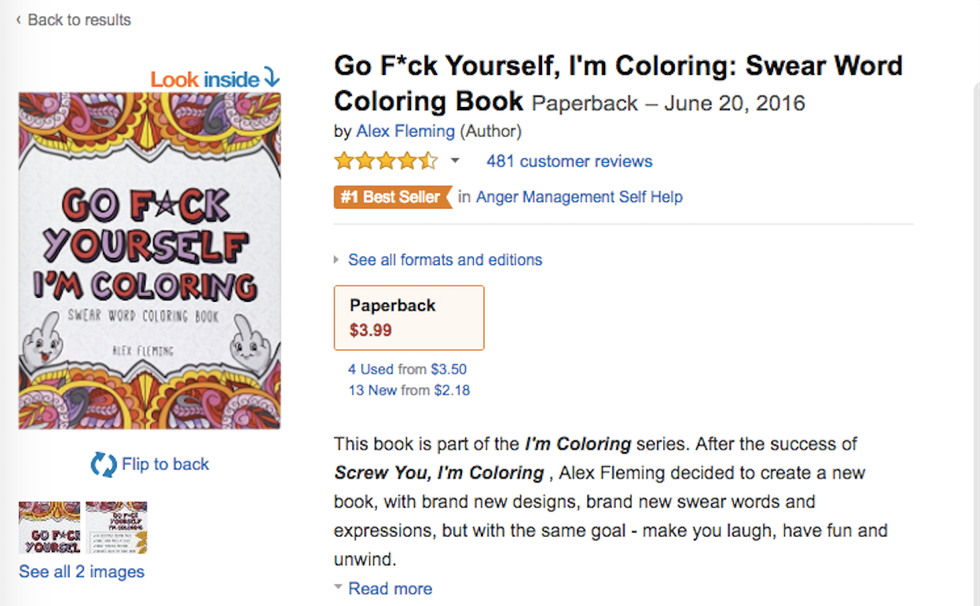View 4 Used from $3.50 offers
This screenshot has width=980, height=606.
point(407,369)
